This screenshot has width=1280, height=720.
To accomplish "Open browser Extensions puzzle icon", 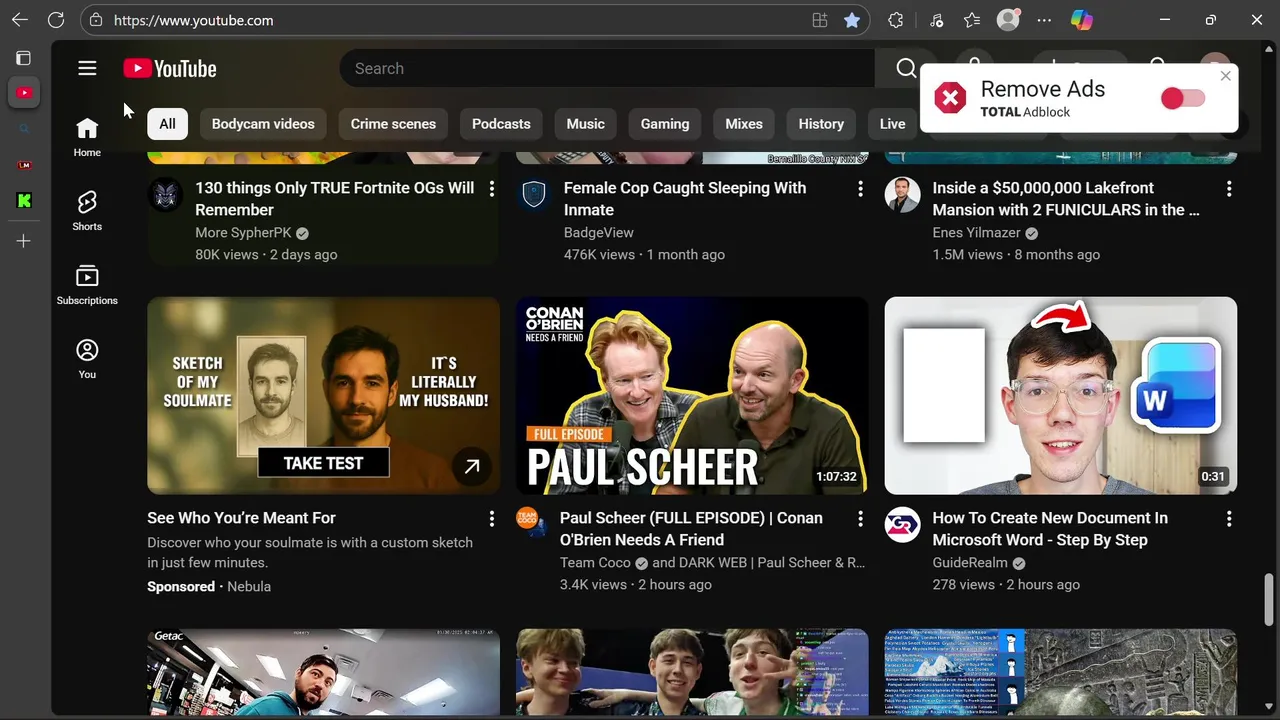I will click(896, 20).
